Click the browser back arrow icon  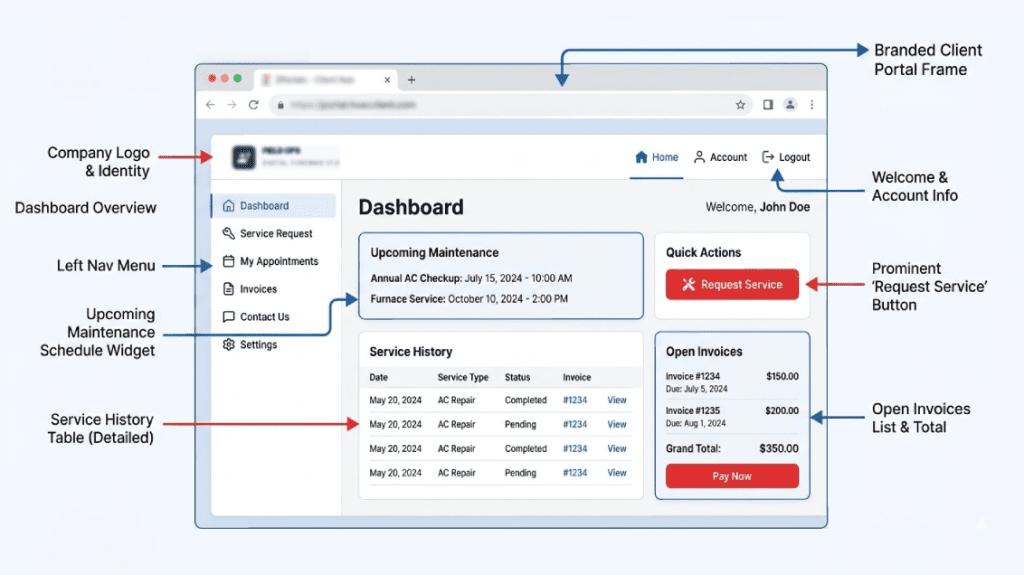(210, 105)
